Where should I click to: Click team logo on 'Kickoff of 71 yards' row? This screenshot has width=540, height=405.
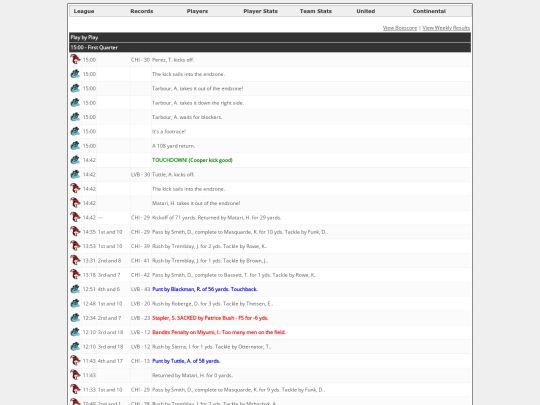click(75, 217)
